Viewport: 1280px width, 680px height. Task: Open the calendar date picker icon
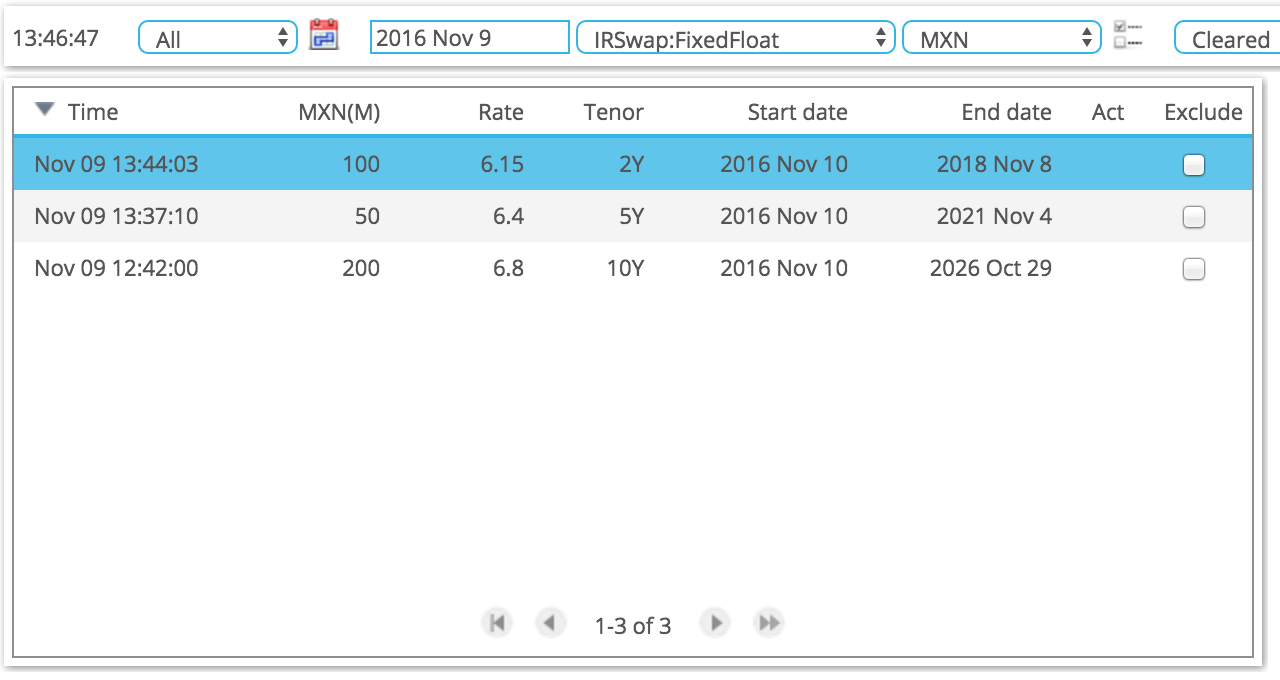[x=324, y=35]
